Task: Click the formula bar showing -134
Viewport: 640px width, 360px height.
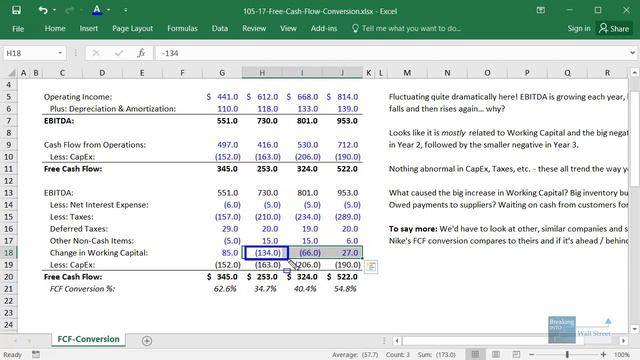Action: (x=391, y=53)
